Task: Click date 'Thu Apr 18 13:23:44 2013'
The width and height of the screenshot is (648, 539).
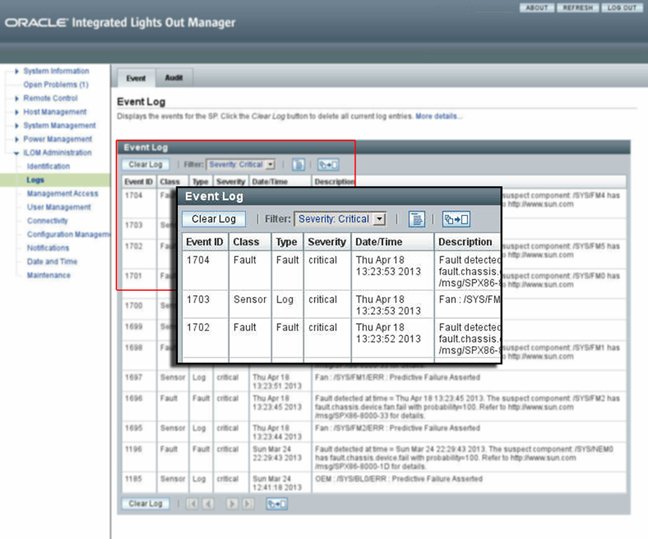Action: (277, 433)
